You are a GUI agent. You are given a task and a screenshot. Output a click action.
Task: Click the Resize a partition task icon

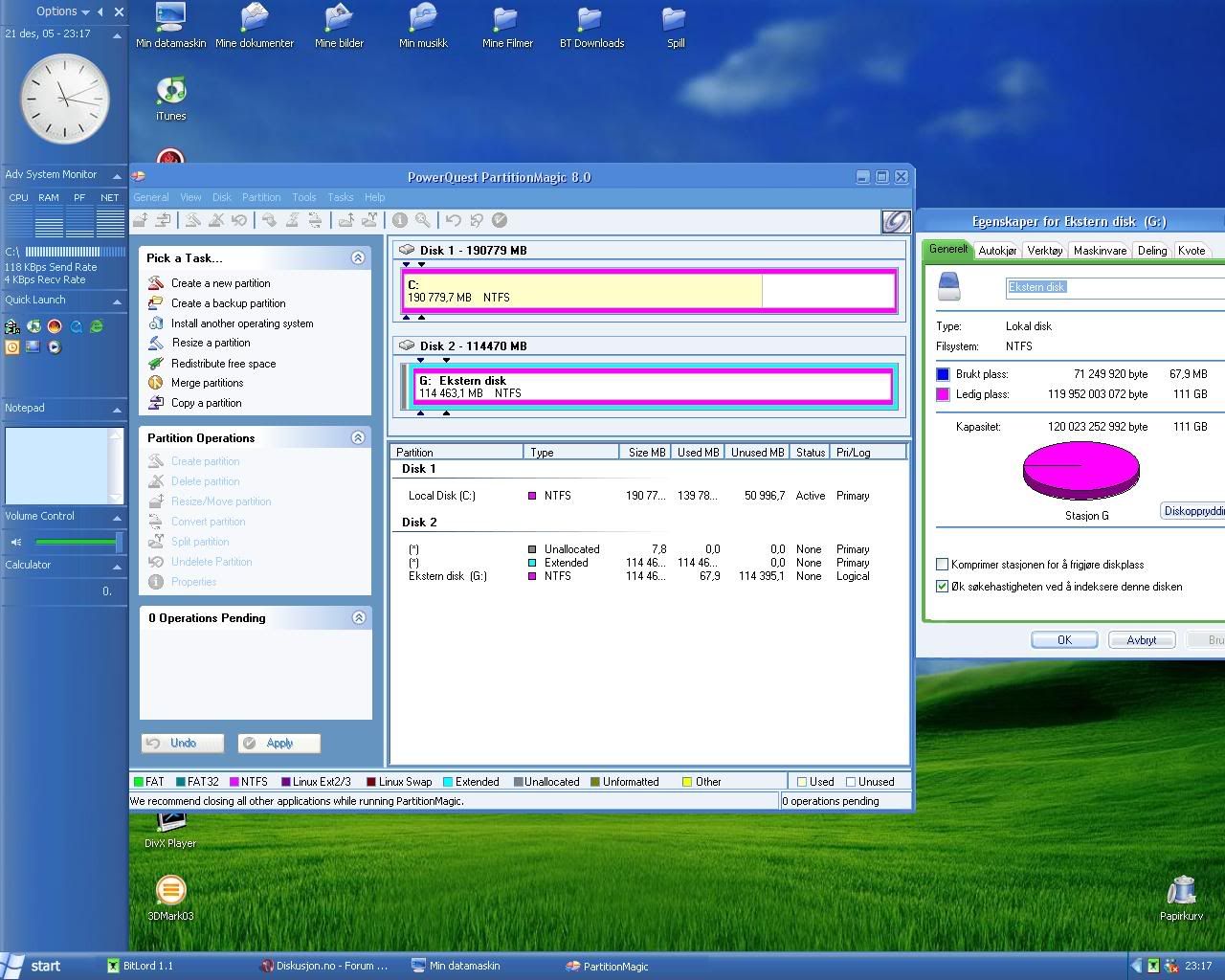[156, 343]
